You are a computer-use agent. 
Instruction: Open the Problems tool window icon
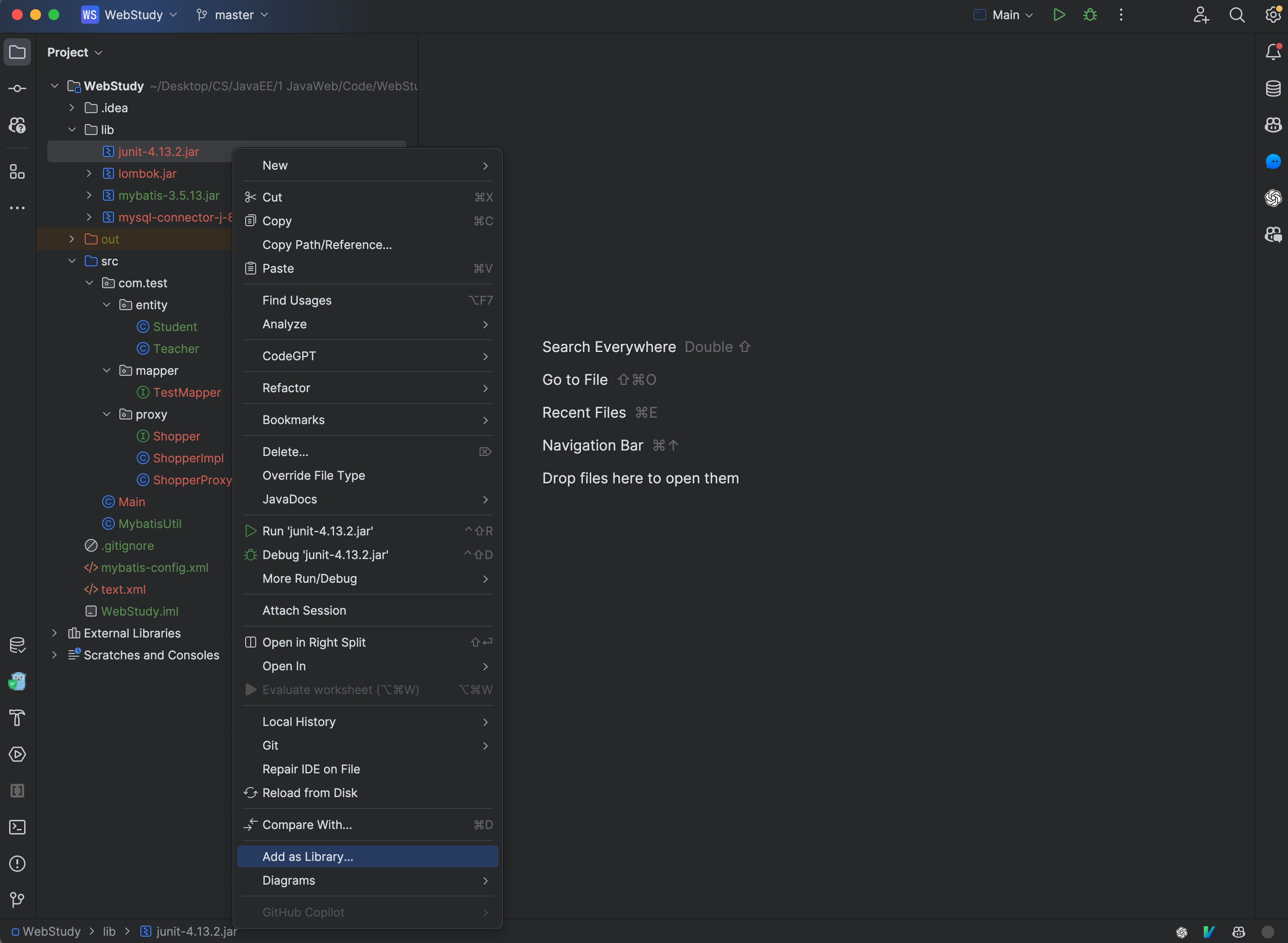point(17,864)
